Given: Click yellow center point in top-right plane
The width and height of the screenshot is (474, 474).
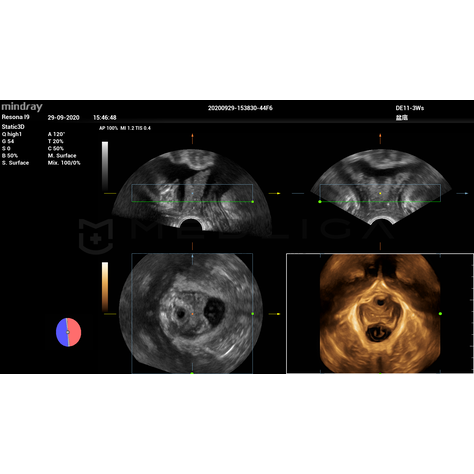Looking at the screenshot, I should pos(380,193).
